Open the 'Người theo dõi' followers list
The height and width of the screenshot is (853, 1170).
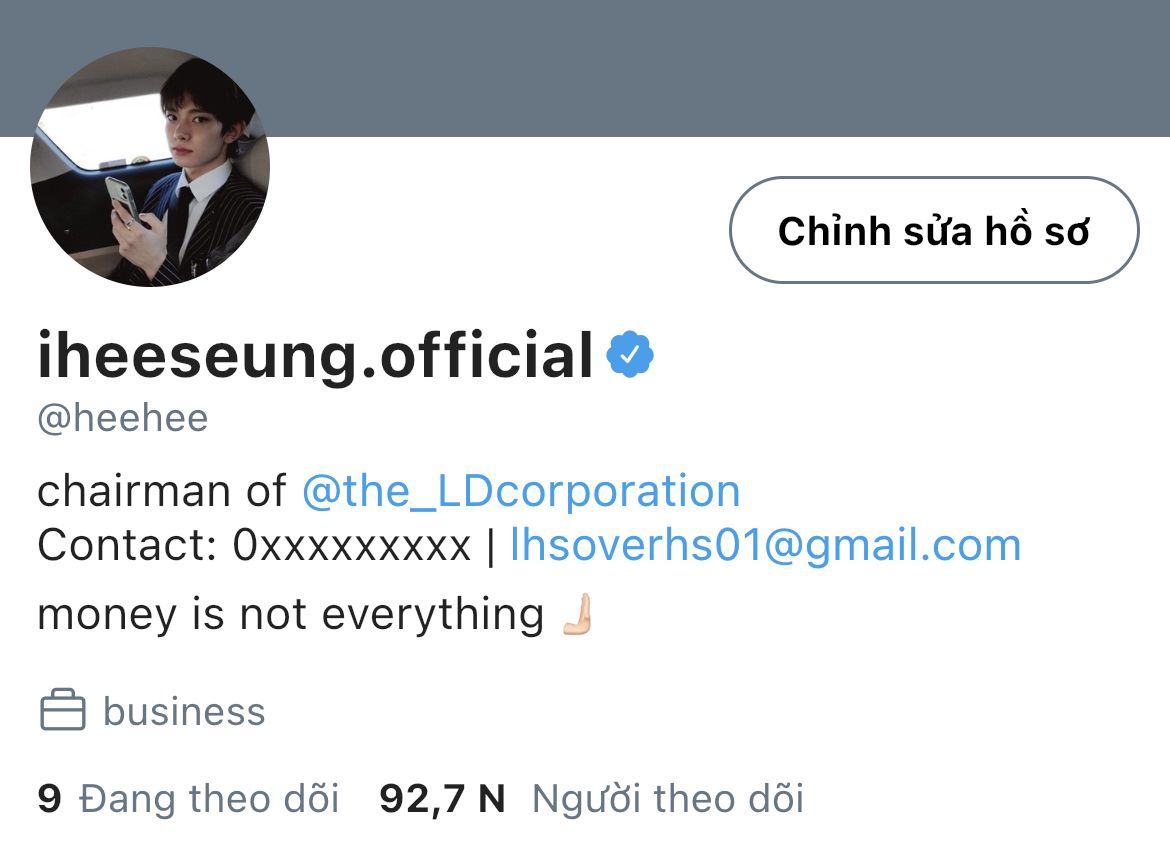(668, 799)
